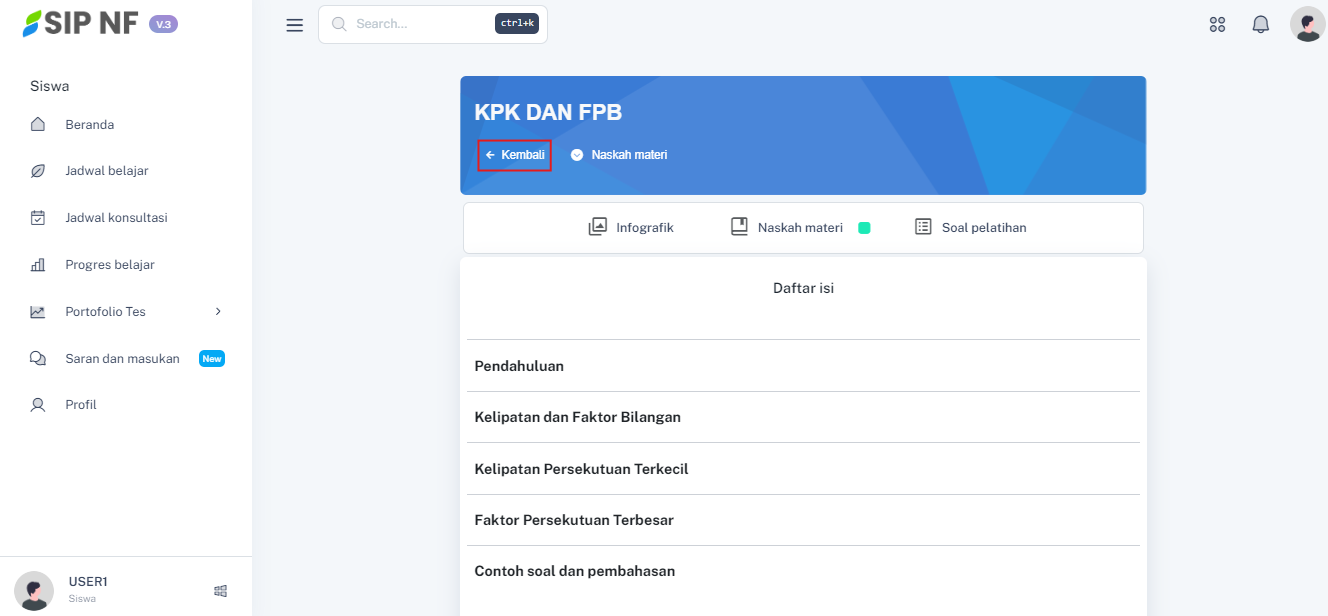Image resolution: width=1328 pixels, height=616 pixels.
Task: Open the apps grid icon
Action: coord(1217,25)
